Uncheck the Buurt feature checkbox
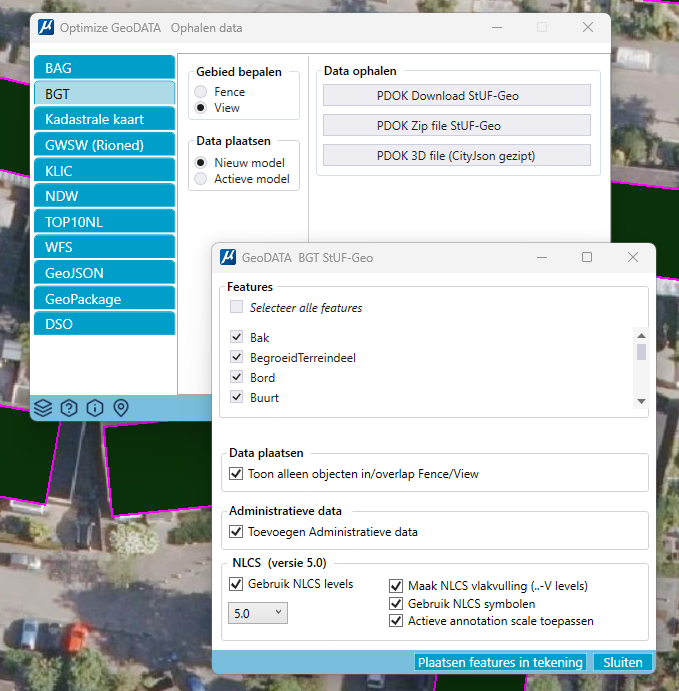The height and width of the screenshot is (691, 679). [x=237, y=397]
